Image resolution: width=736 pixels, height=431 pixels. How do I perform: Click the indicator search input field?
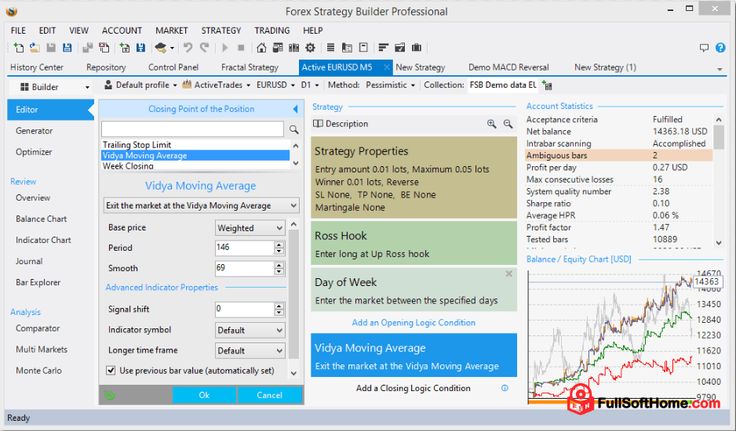(x=192, y=129)
